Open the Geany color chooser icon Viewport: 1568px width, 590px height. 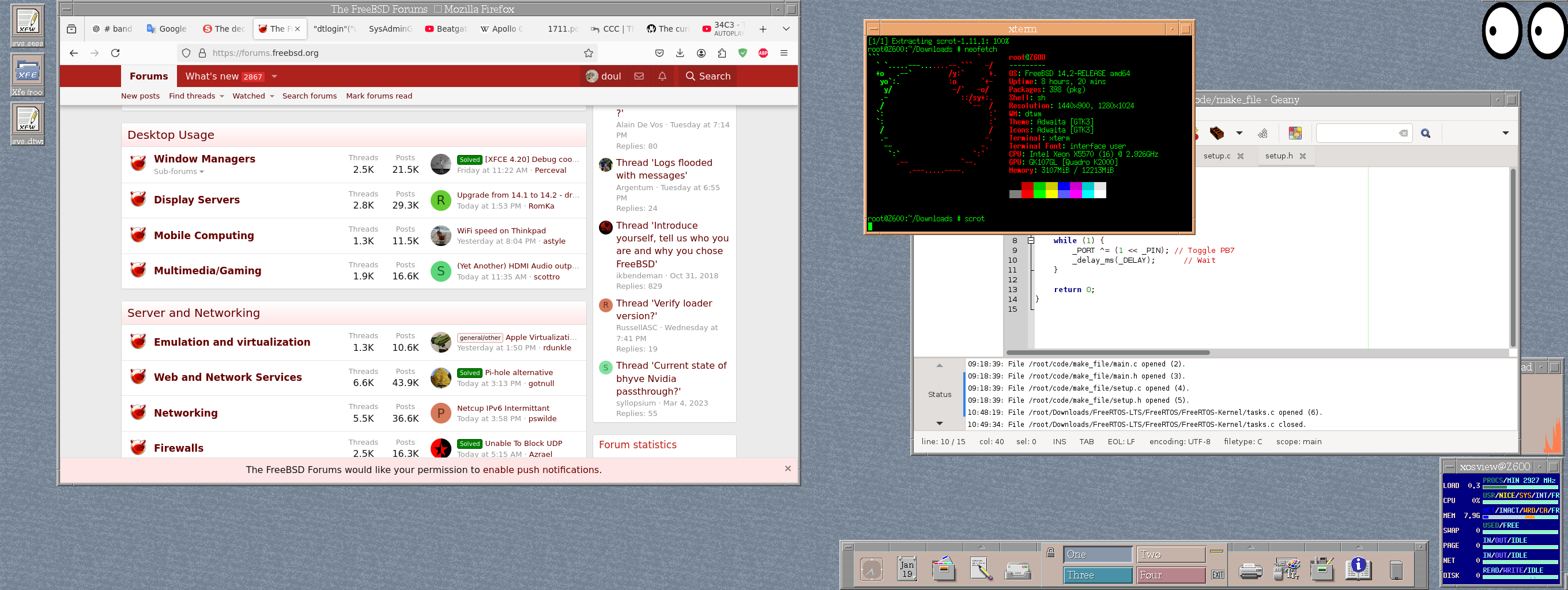[1295, 133]
